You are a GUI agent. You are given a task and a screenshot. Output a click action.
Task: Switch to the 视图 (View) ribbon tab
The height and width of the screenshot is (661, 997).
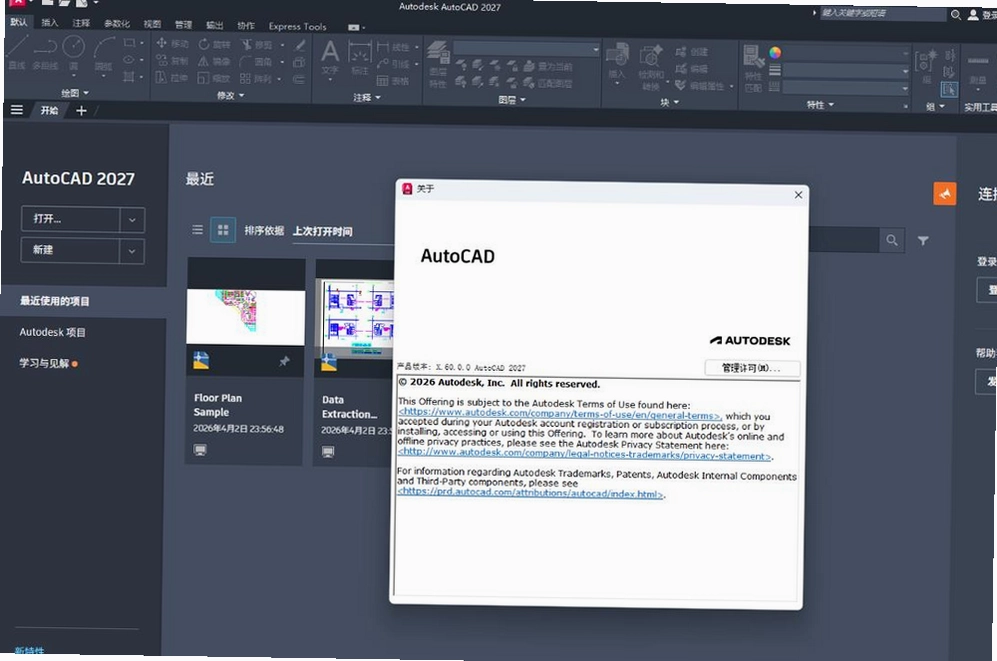pos(152,24)
